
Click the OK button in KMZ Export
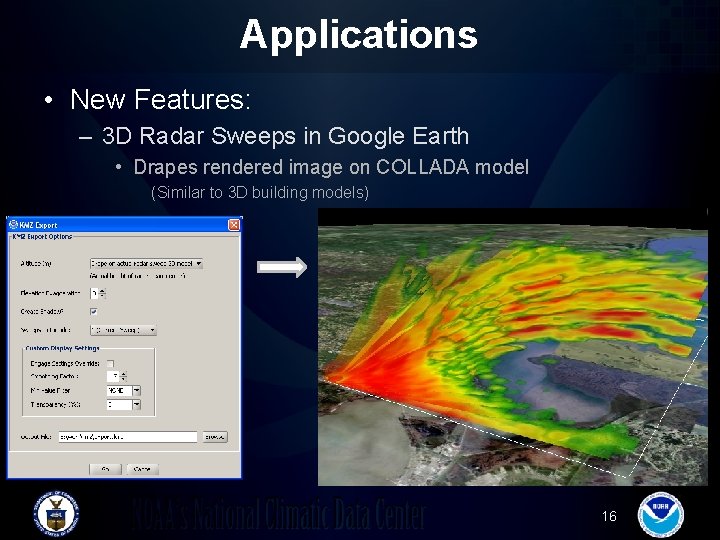coord(105,469)
